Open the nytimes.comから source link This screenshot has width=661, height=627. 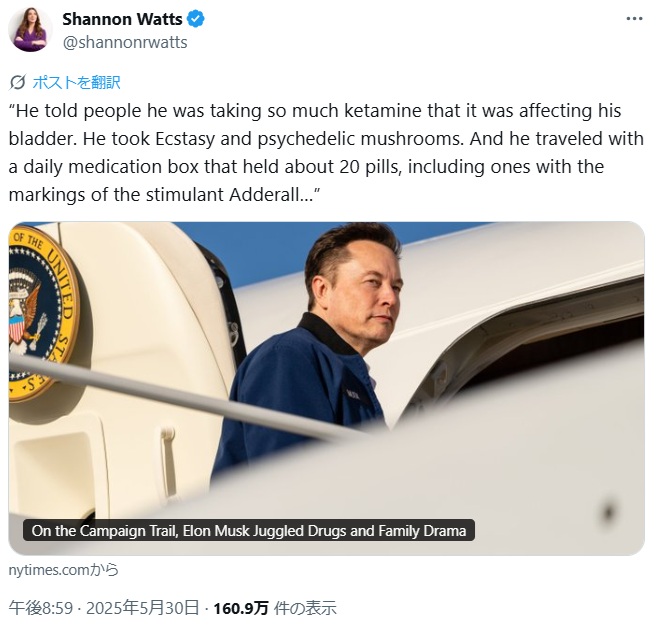pos(64,570)
